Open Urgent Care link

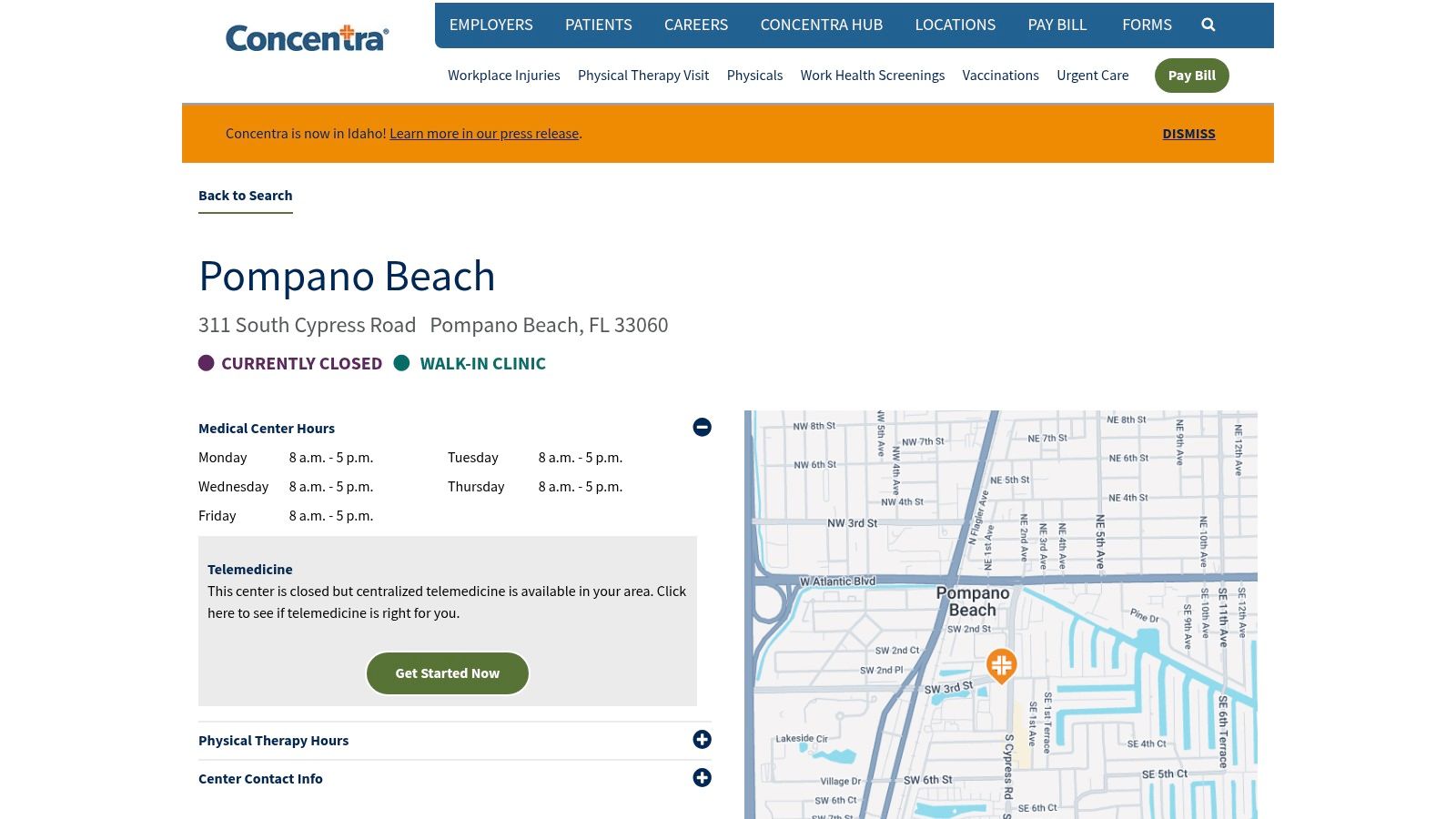[1092, 76]
